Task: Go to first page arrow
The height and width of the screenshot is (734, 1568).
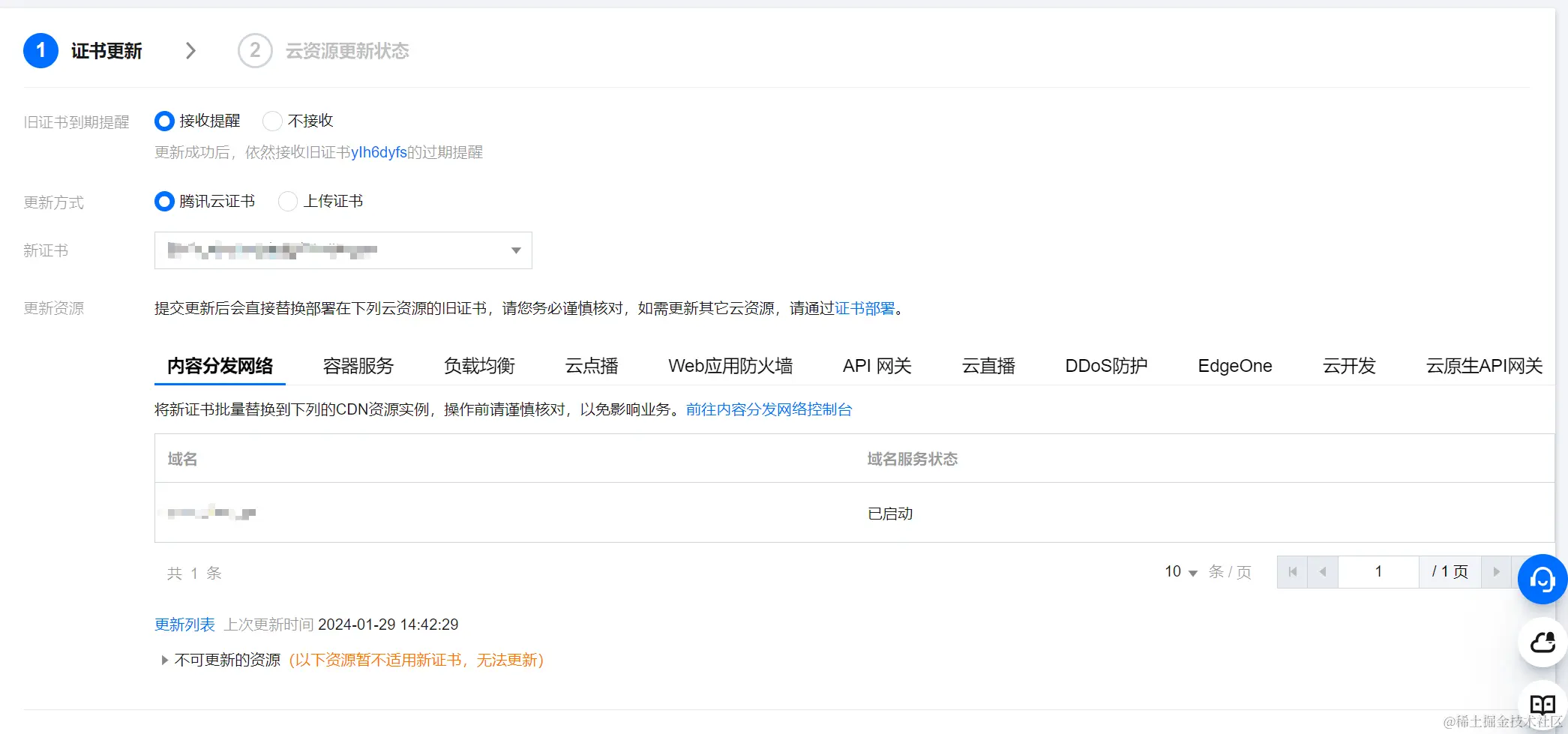Action: 1292,572
